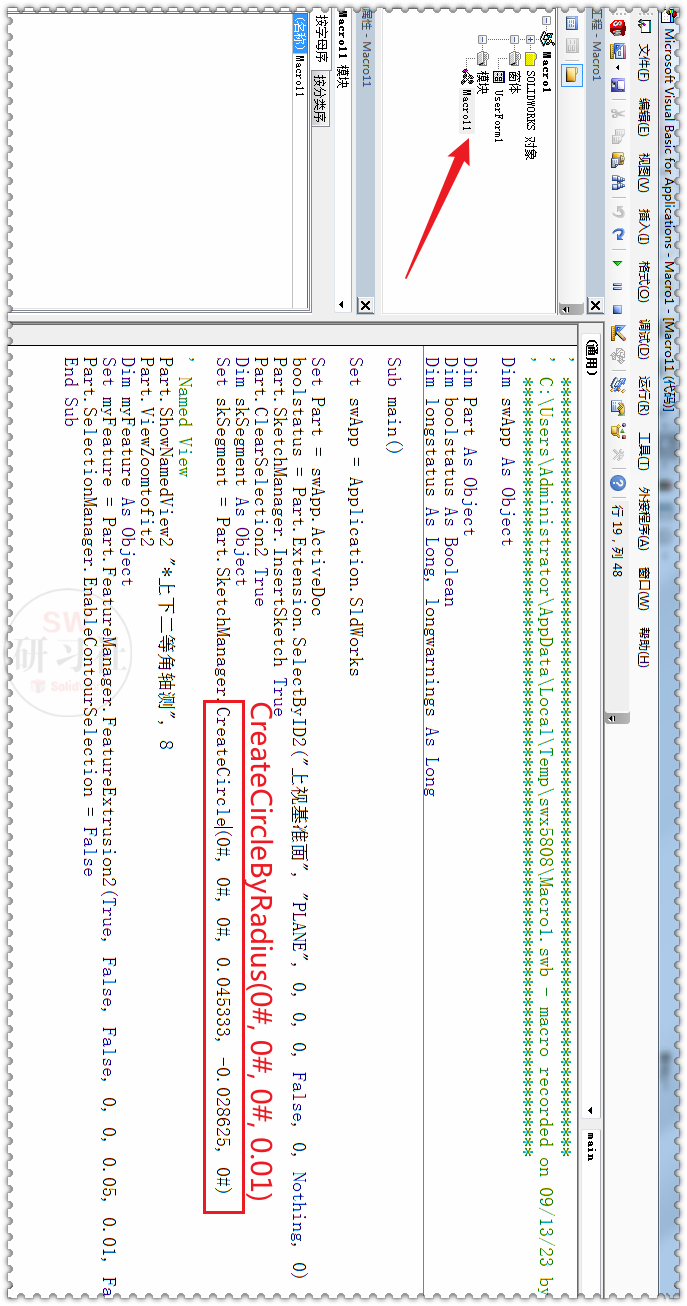
Task: Open the 窗口(W) menu
Action: click(644, 587)
